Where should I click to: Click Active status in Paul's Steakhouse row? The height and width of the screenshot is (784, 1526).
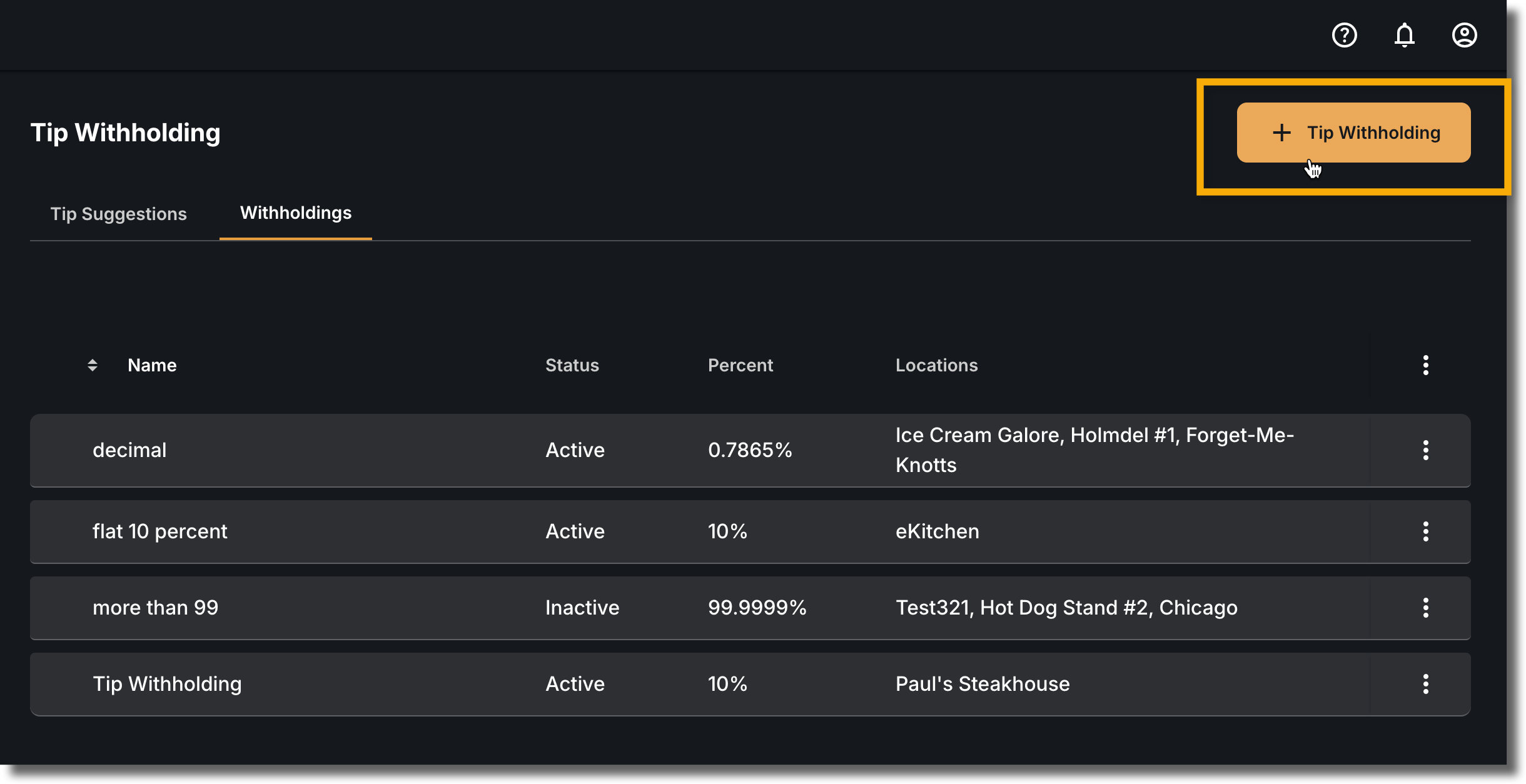coord(575,684)
